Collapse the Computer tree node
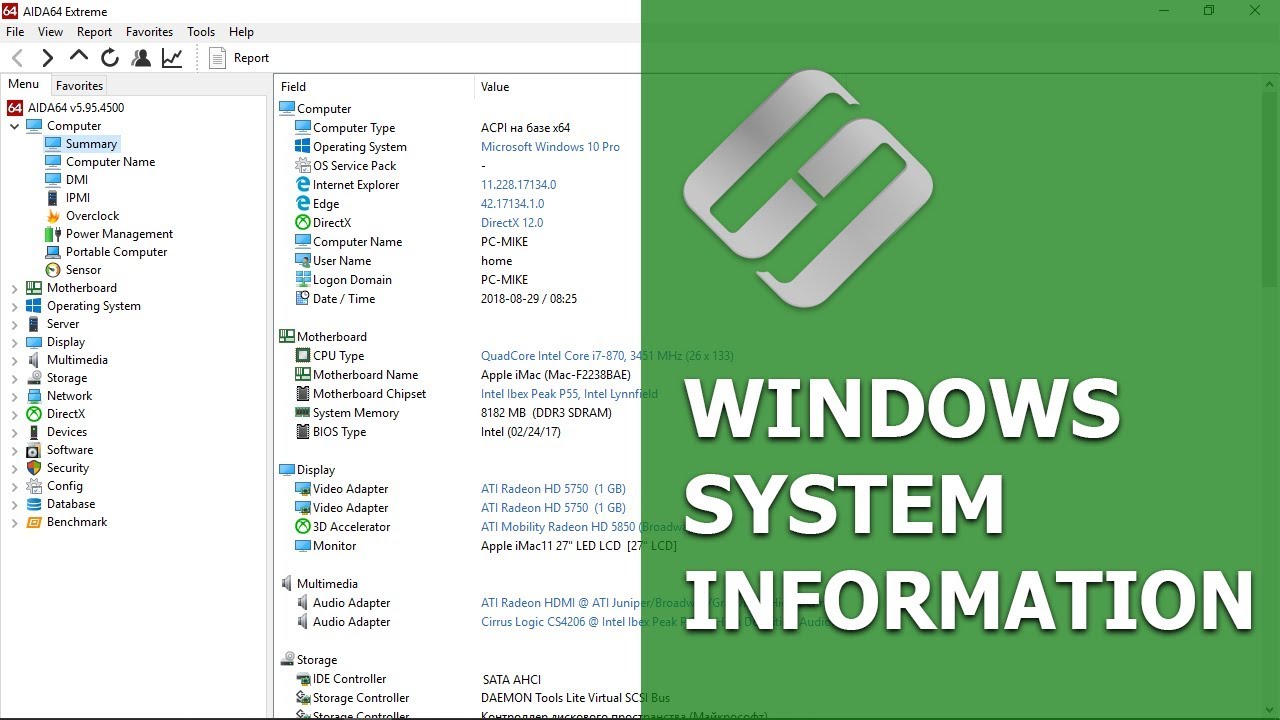1280x720 pixels. pos(14,126)
